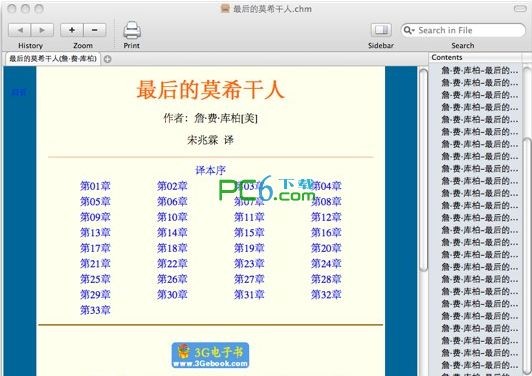
Task: Open chapter 第11章
Action: pos(249,217)
